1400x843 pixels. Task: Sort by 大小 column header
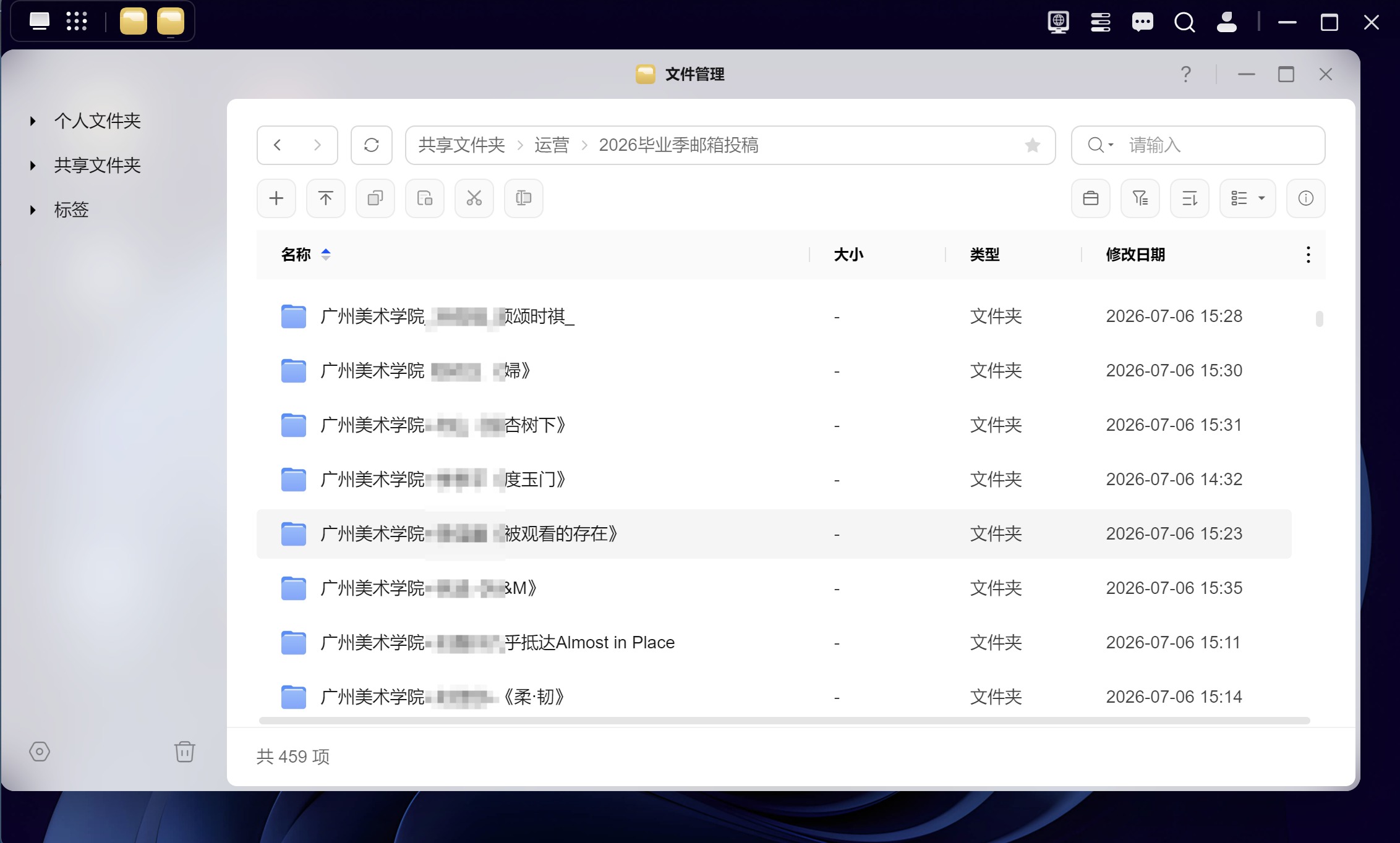pos(848,255)
